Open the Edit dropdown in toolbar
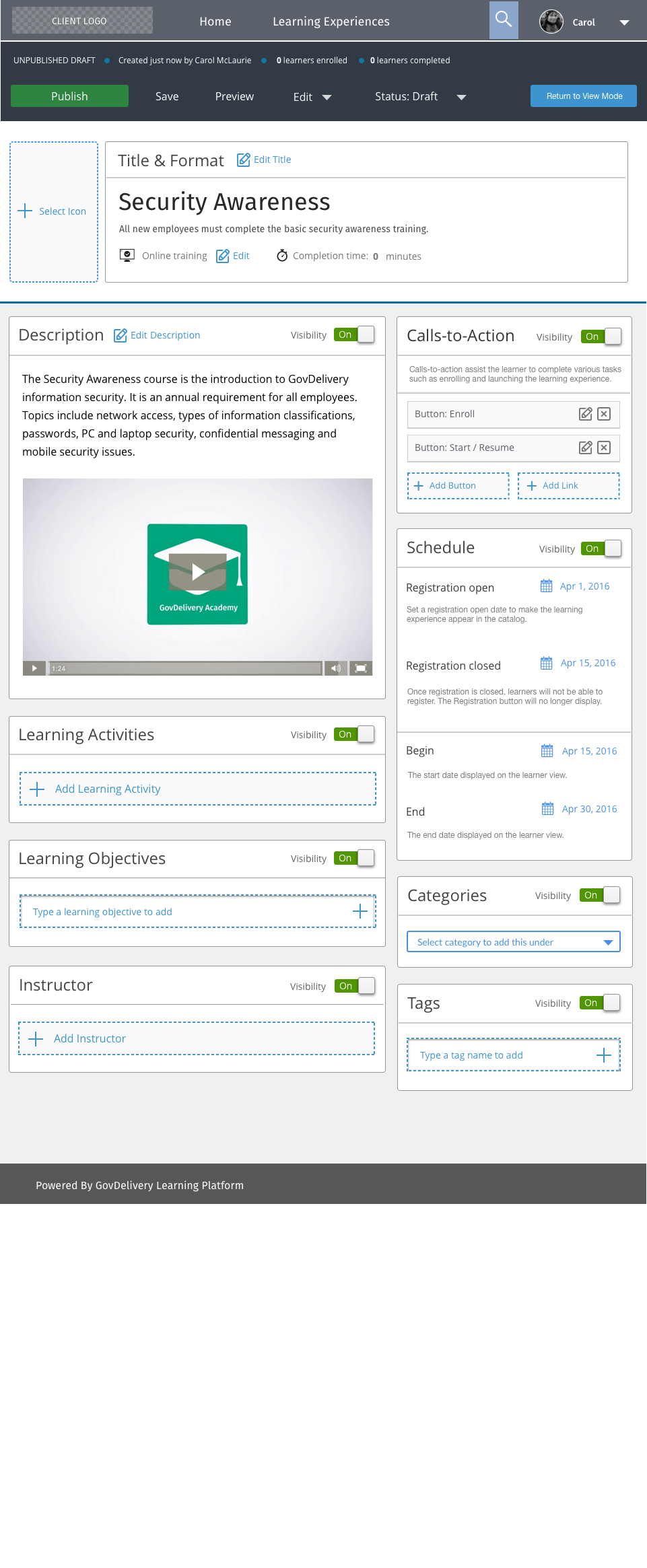 (x=312, y=97)
